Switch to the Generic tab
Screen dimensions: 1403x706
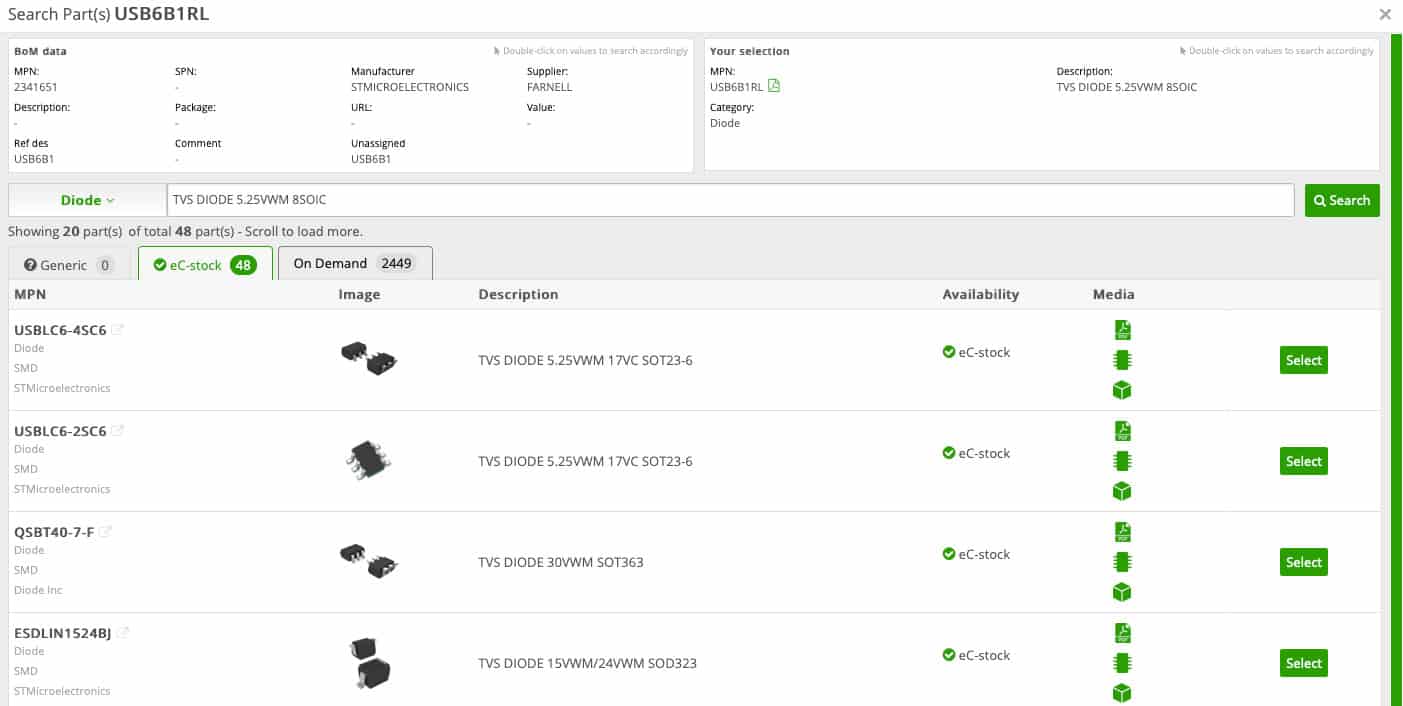click(71, 265)
